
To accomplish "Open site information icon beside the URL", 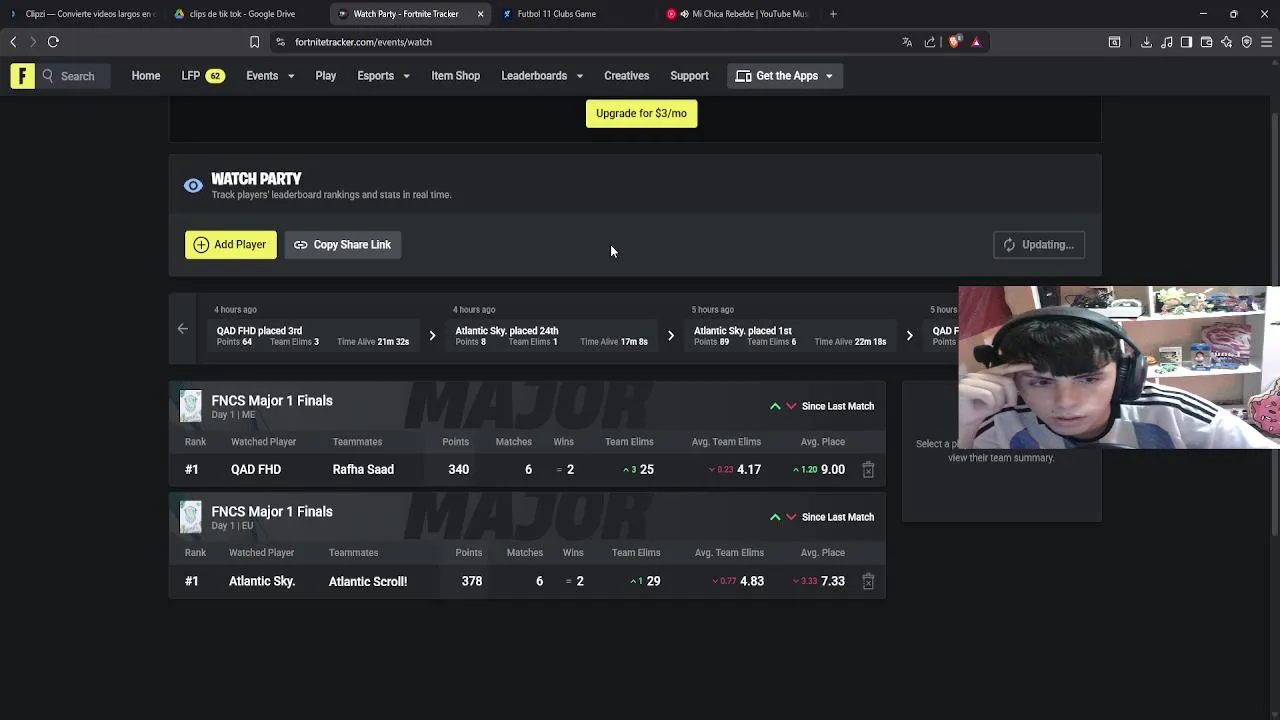I will coord(281,42).
